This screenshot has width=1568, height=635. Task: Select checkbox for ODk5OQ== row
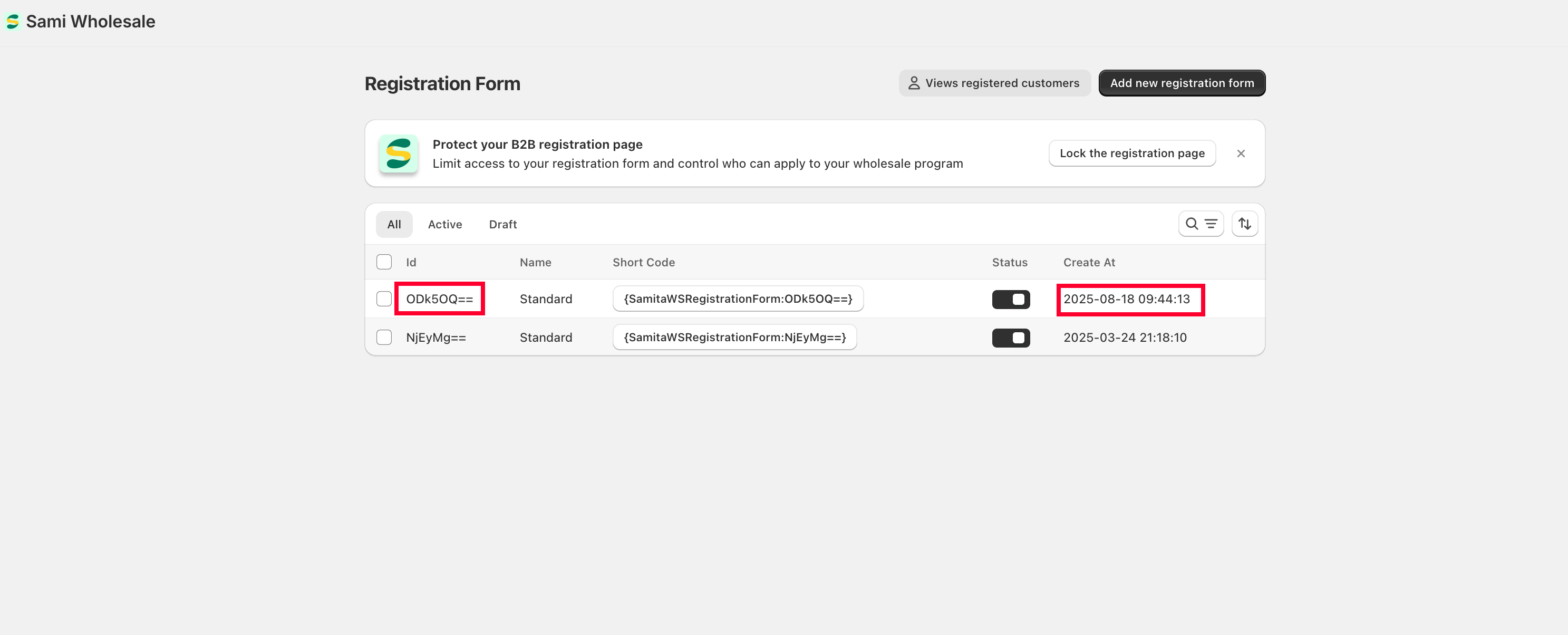coord(384,299)
